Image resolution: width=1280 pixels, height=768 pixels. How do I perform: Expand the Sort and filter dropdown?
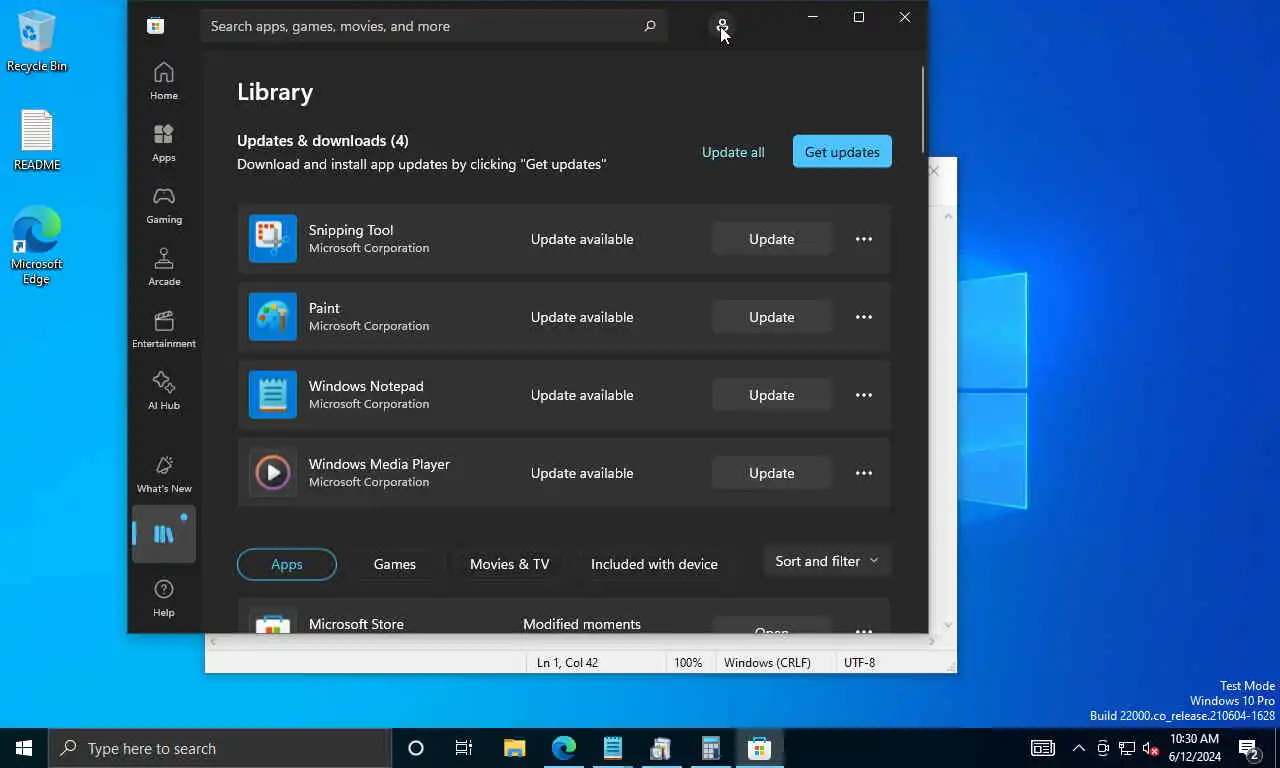(x=827, y=561)
